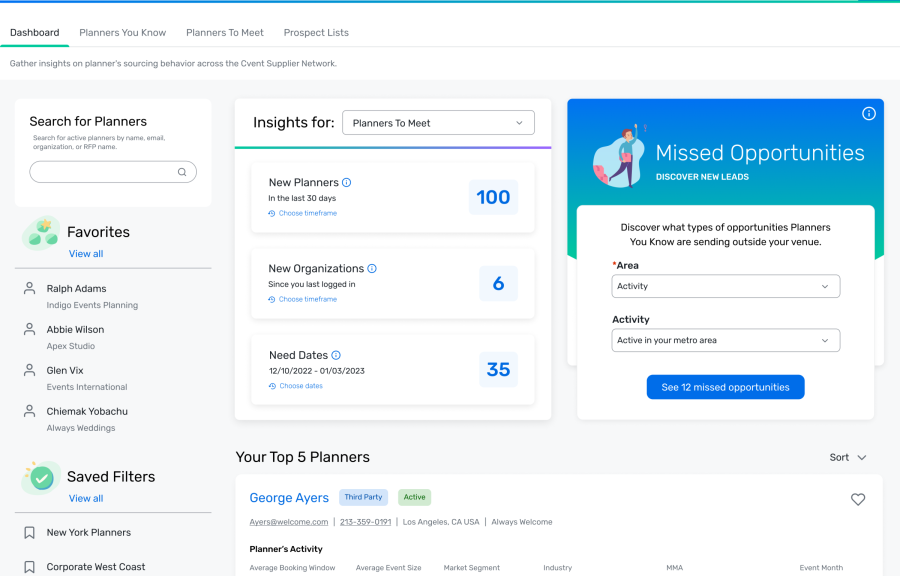The width and height of the screenshot is (900, 576).
Task: Expand the Sort dropdown above Top 5 Planners
Action: coord(847,457)
